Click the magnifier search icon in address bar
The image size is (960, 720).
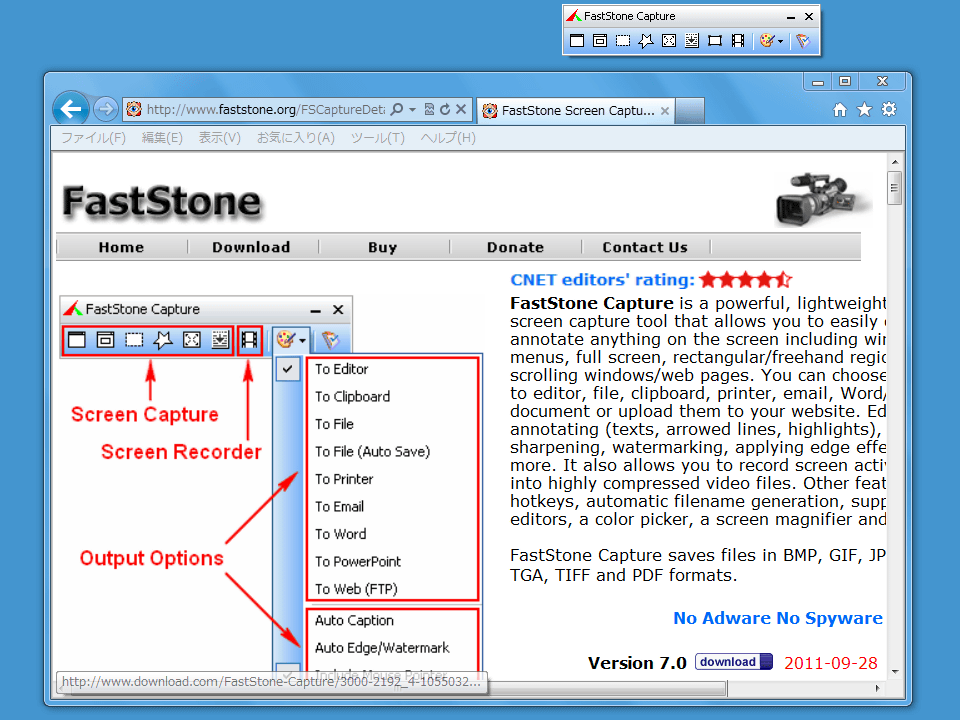coord(397,109)
